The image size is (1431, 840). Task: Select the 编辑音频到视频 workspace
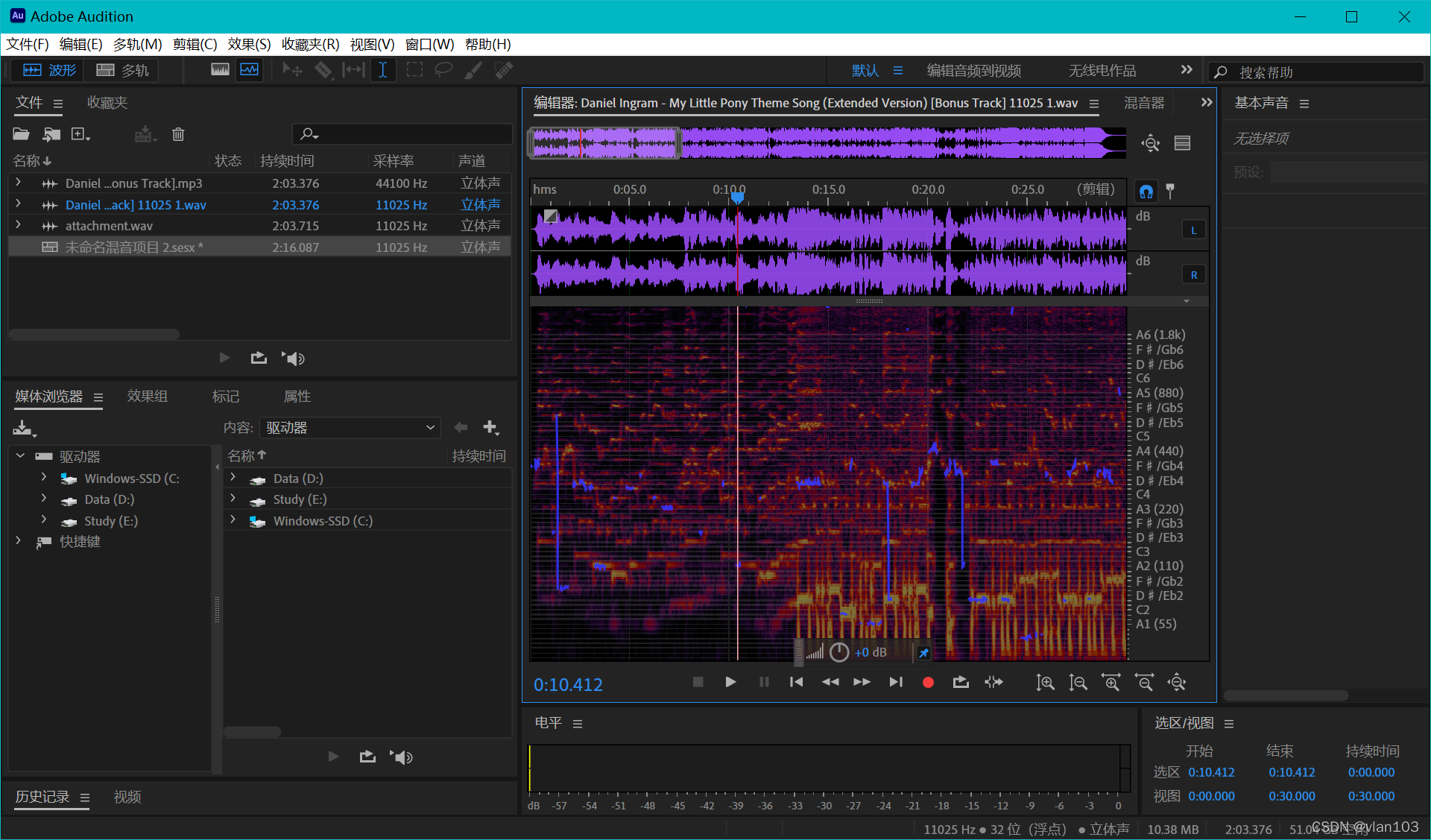point(973,71)
